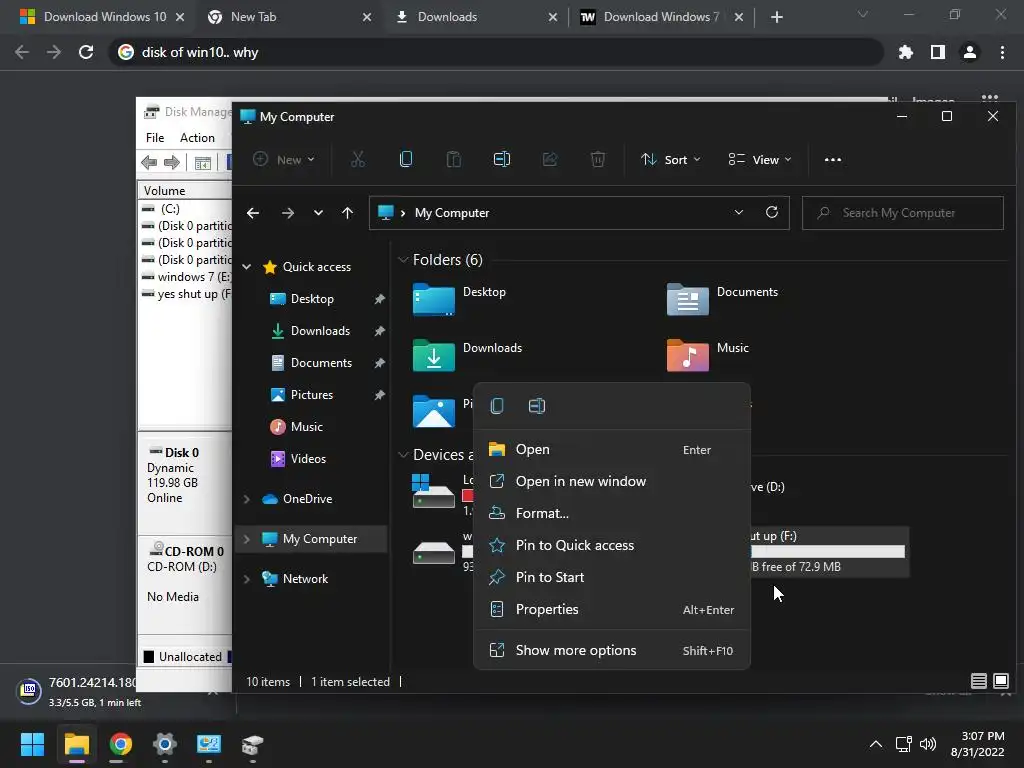Unpin Desktop from Quick access
1024x768 pixels.
(379, 299)
